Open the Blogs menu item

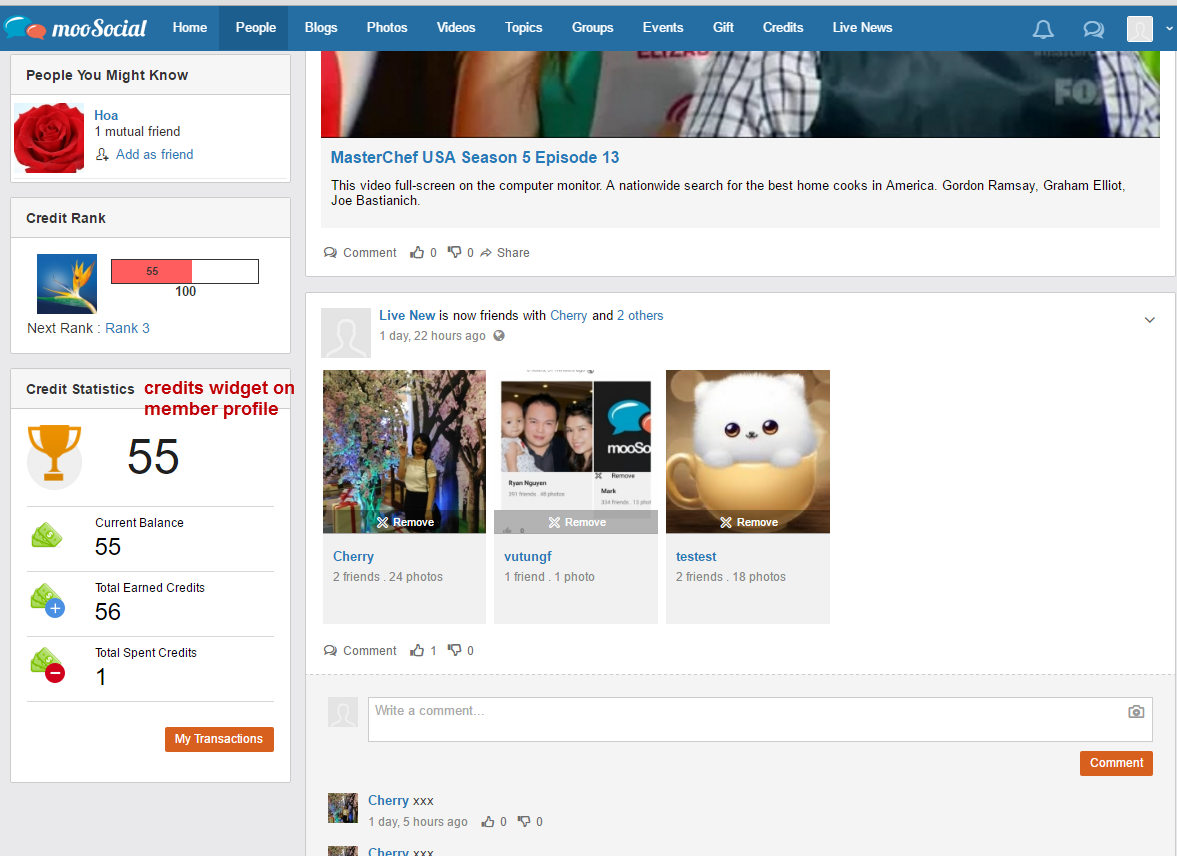coord(321,28)
